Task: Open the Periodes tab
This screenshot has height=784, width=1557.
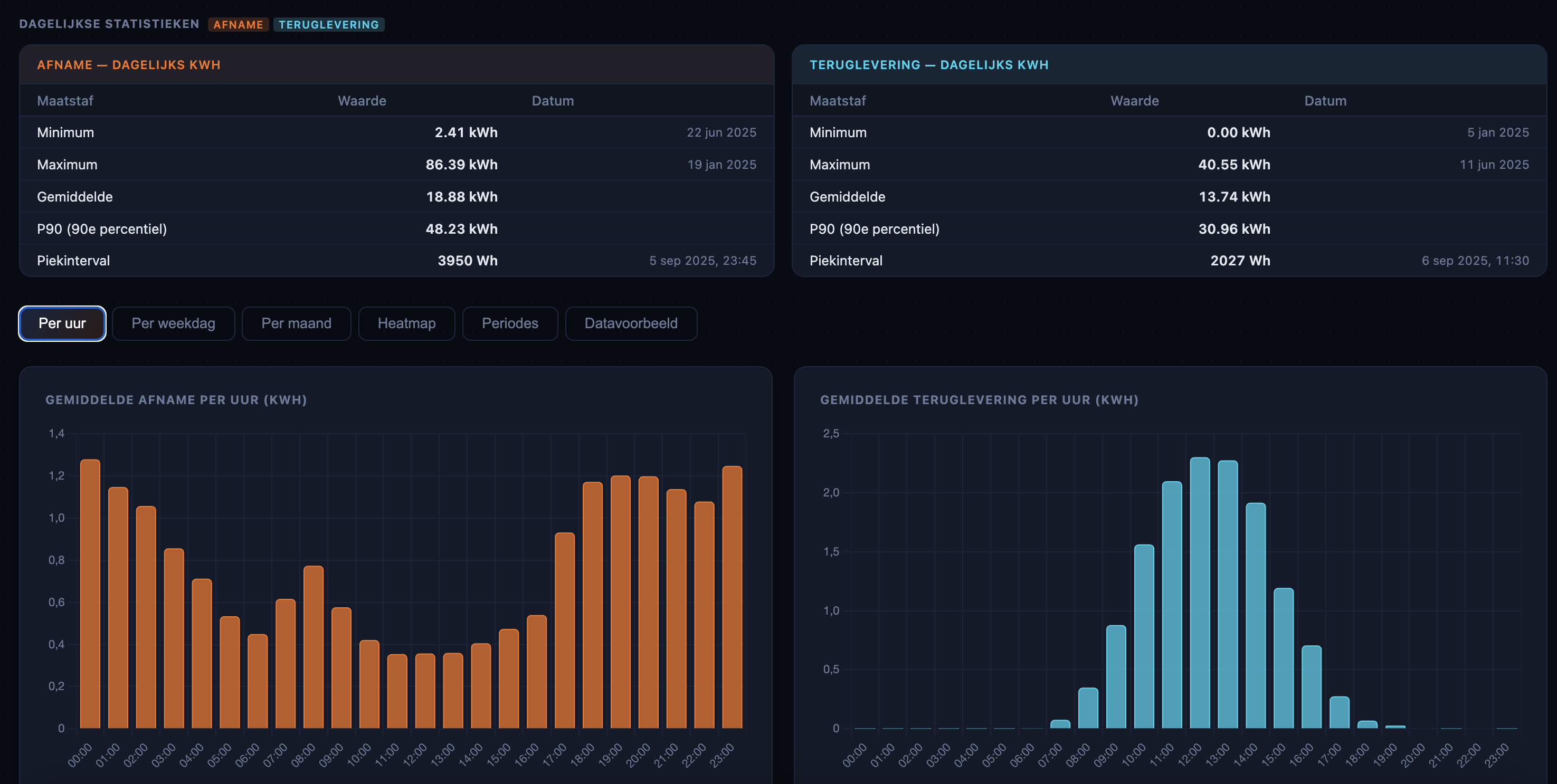Action: pos(510,324)
